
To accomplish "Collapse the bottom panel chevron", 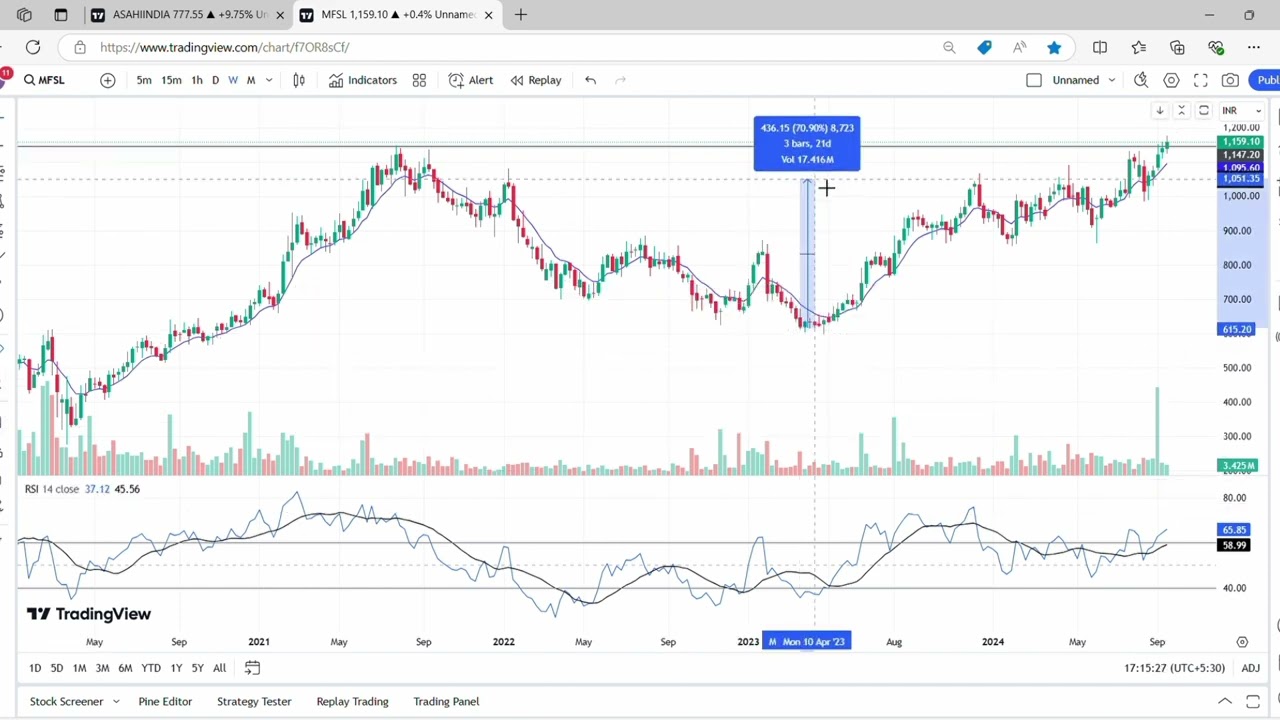I will (1224, 702).
